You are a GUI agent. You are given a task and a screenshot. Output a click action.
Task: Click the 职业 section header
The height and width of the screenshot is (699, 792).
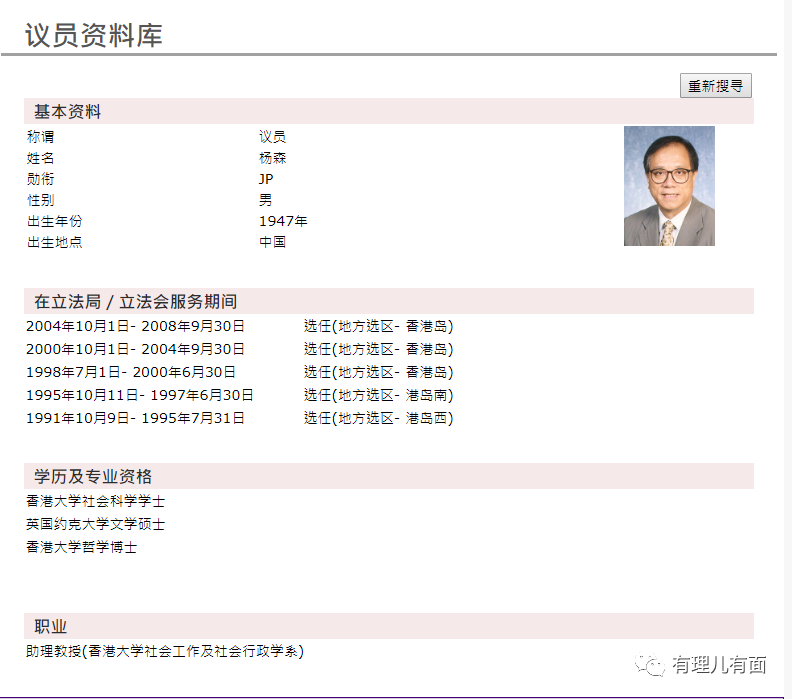[51, 626]
